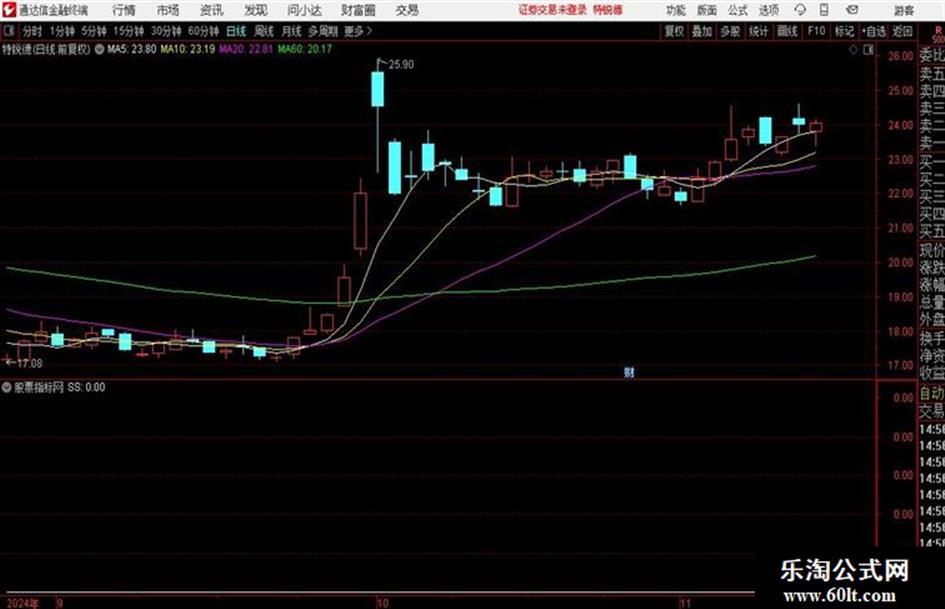Click the 游客 guest account label
945x609 pixels.
pos(904,10)
